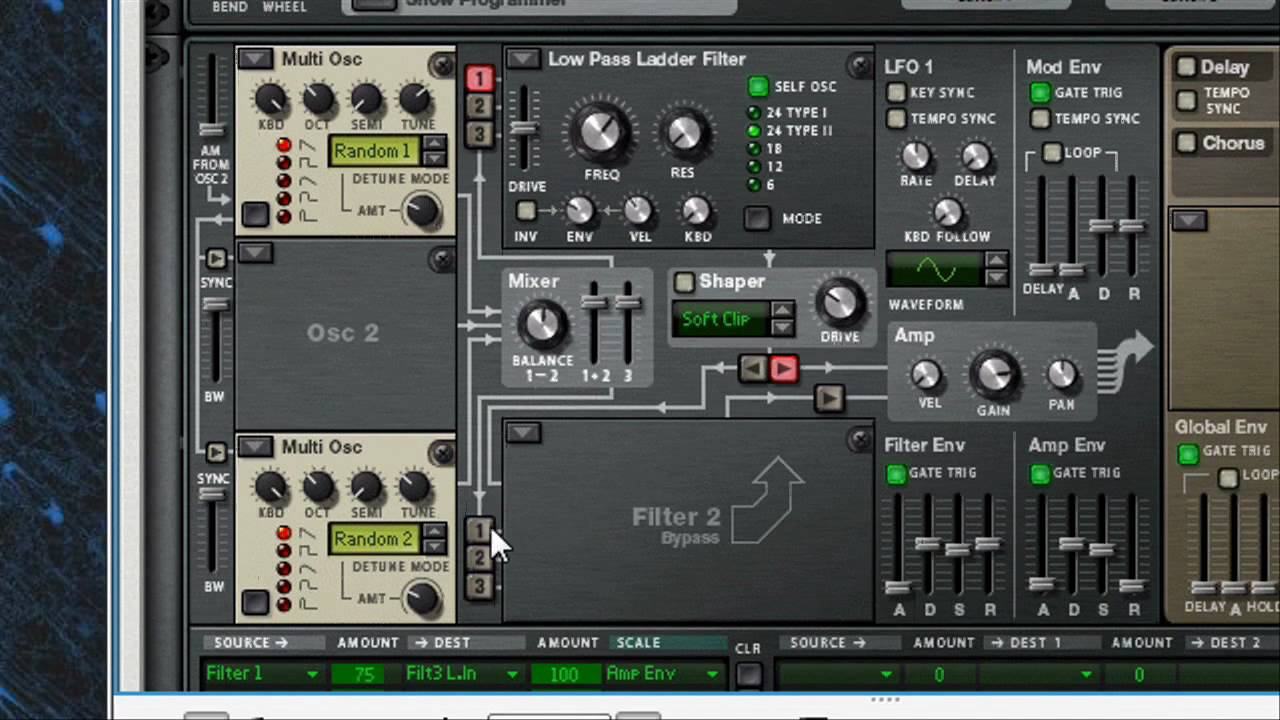Toggle Amp Env GATE TRIG
The width and height of the screenshot is (1280, 720).
[1040, 474]
